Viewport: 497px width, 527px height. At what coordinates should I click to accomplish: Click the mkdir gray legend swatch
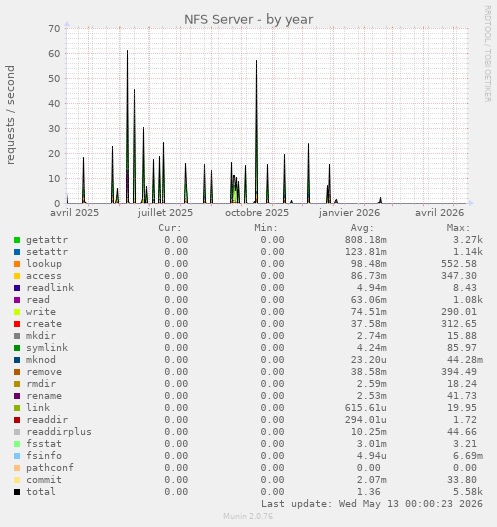[17, 336]
